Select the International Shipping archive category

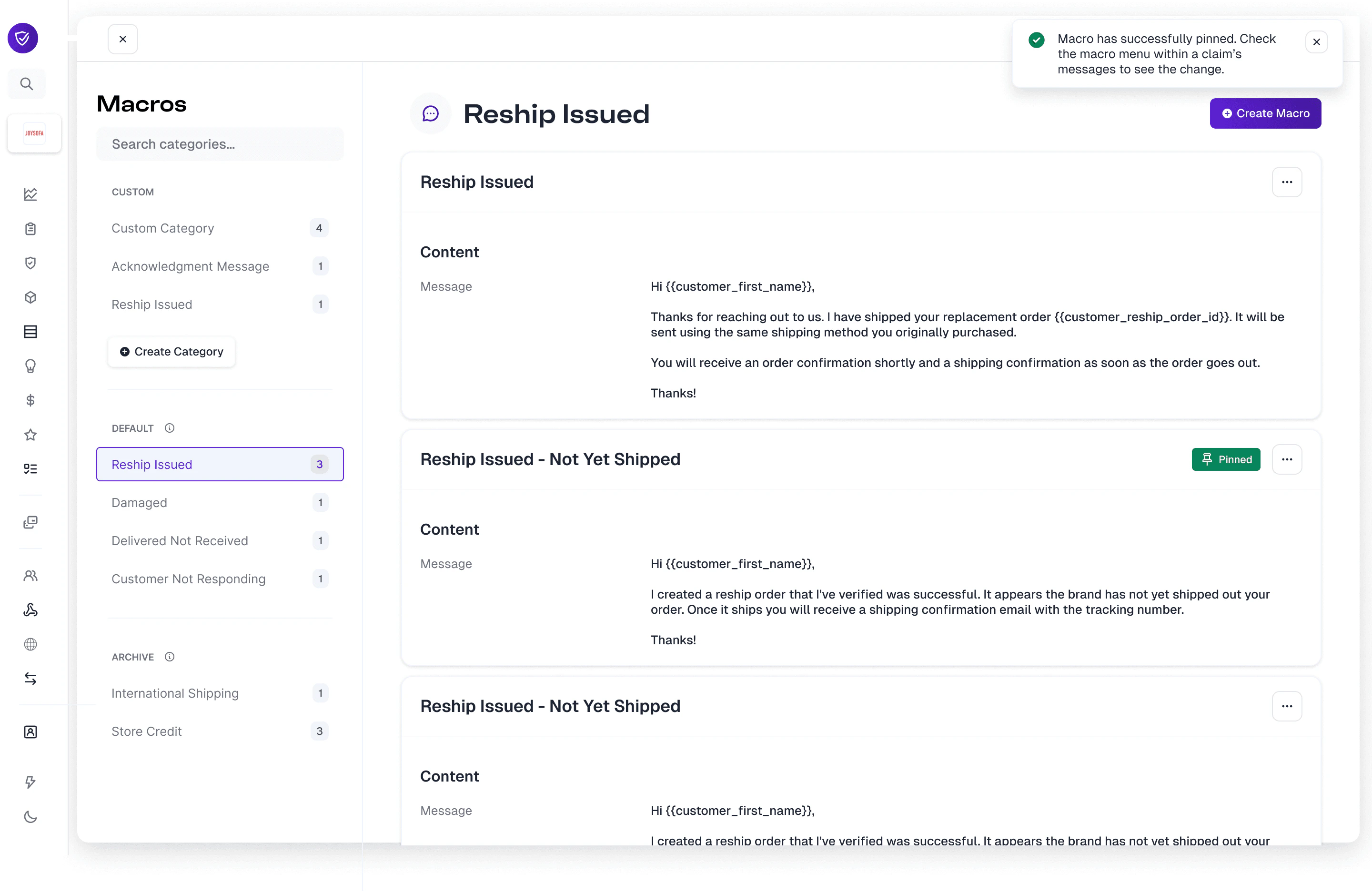220,693
